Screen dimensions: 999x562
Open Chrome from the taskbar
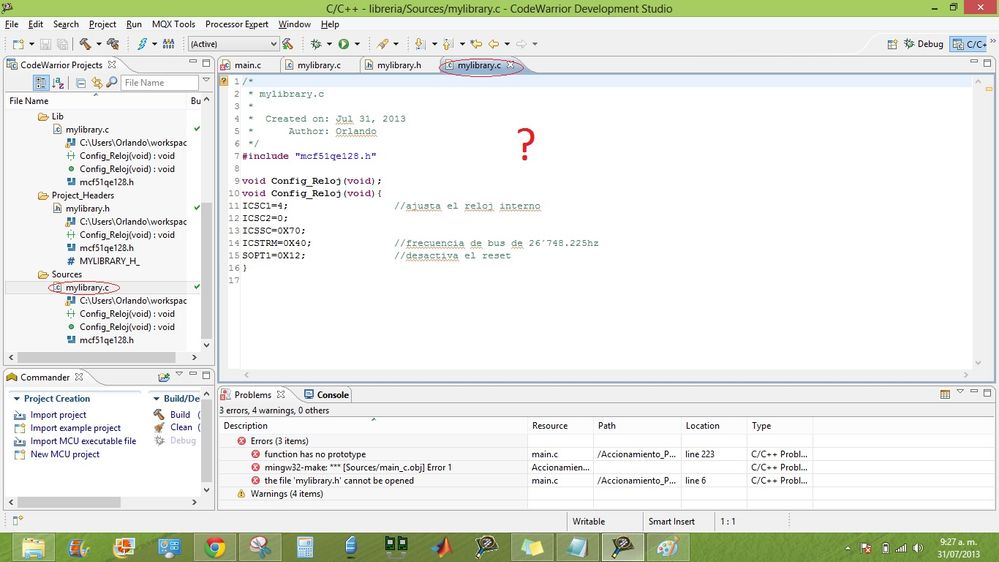coord(215,547)
